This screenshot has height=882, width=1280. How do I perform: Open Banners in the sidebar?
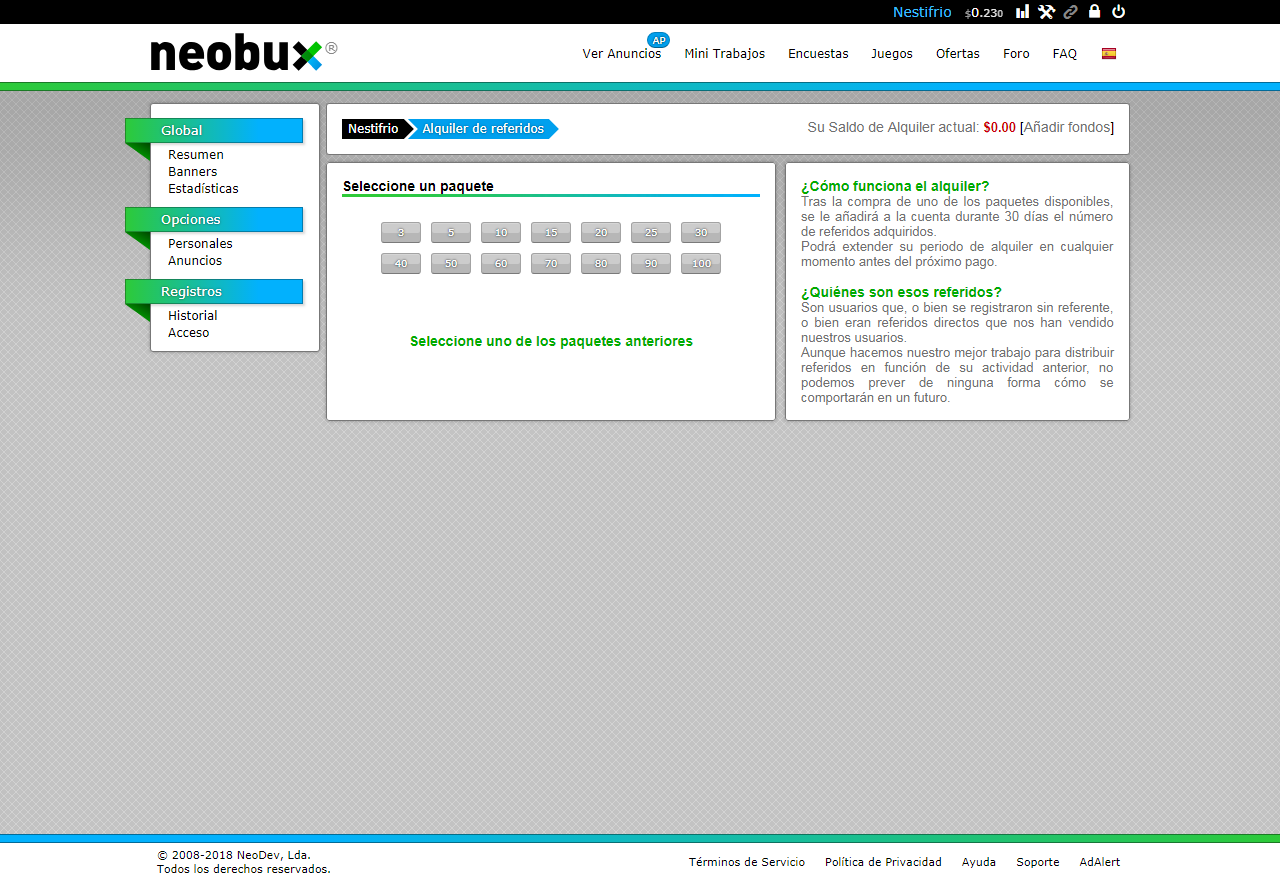[x=193, y=172]
